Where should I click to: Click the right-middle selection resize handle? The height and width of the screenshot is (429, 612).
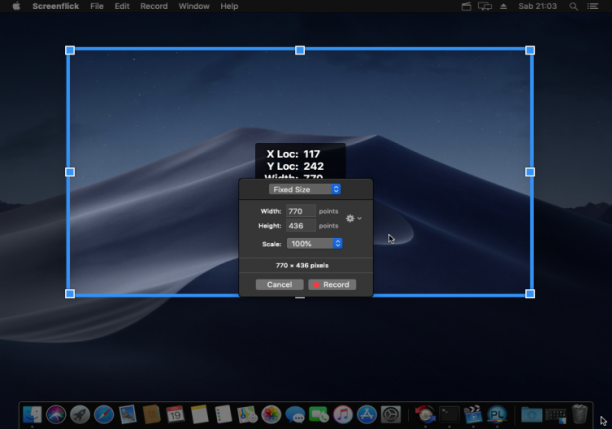coord(530,172)
